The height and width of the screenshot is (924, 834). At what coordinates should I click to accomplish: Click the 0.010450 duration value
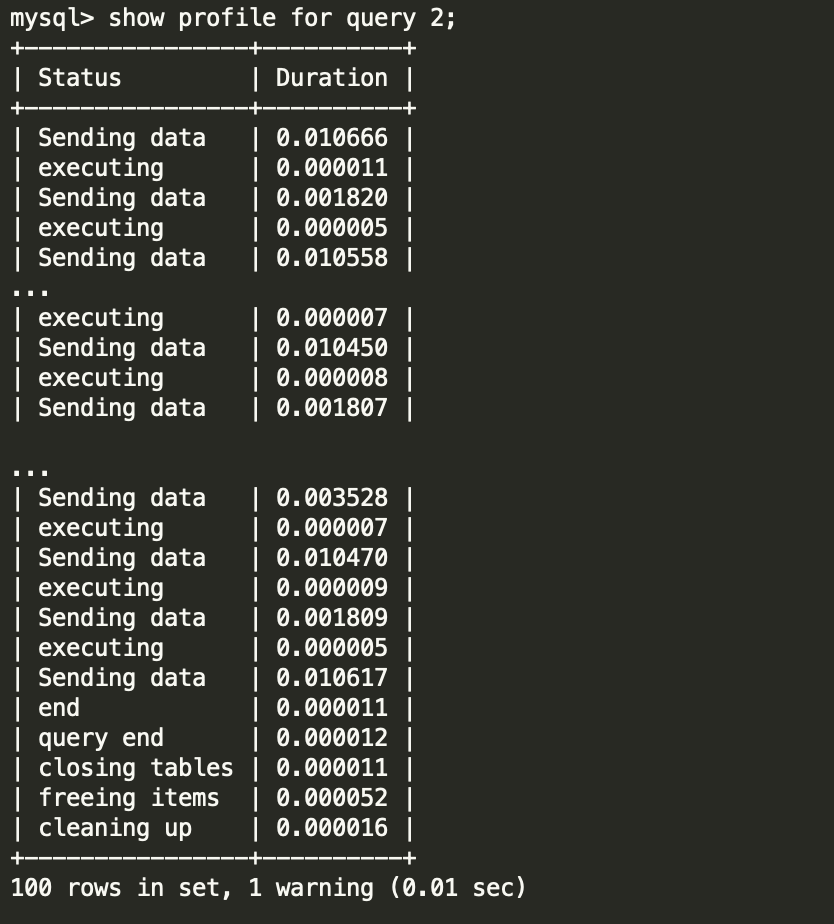[x=331, y=348]
